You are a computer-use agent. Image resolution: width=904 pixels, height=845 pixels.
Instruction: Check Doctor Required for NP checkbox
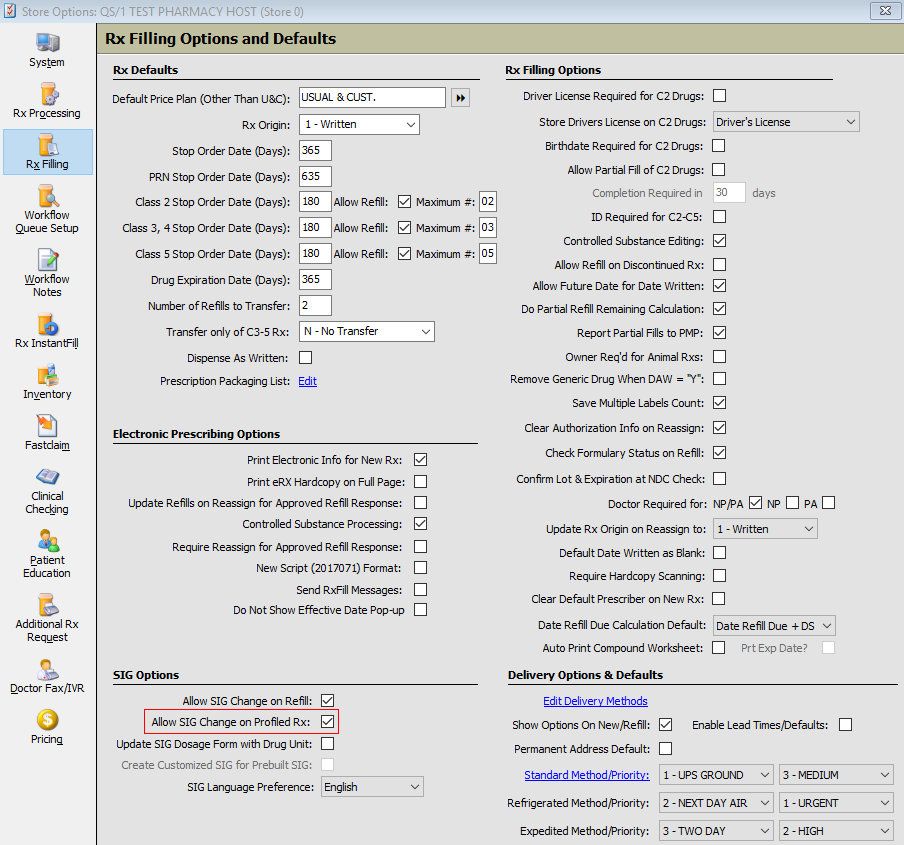pyautogui.click(x=793, y=503)
